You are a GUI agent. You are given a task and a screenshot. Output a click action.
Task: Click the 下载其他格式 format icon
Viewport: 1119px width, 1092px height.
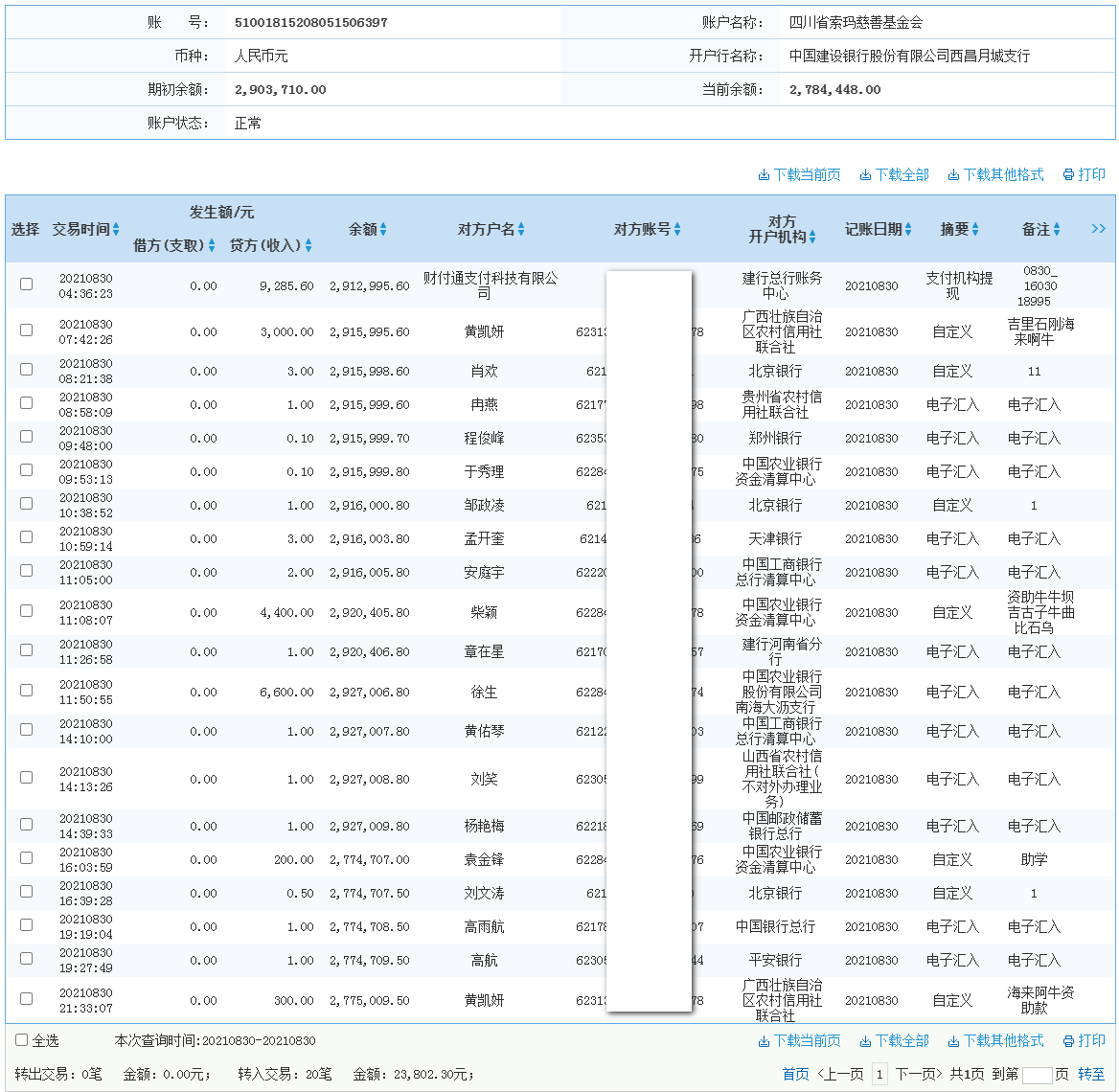coord(996,174)
